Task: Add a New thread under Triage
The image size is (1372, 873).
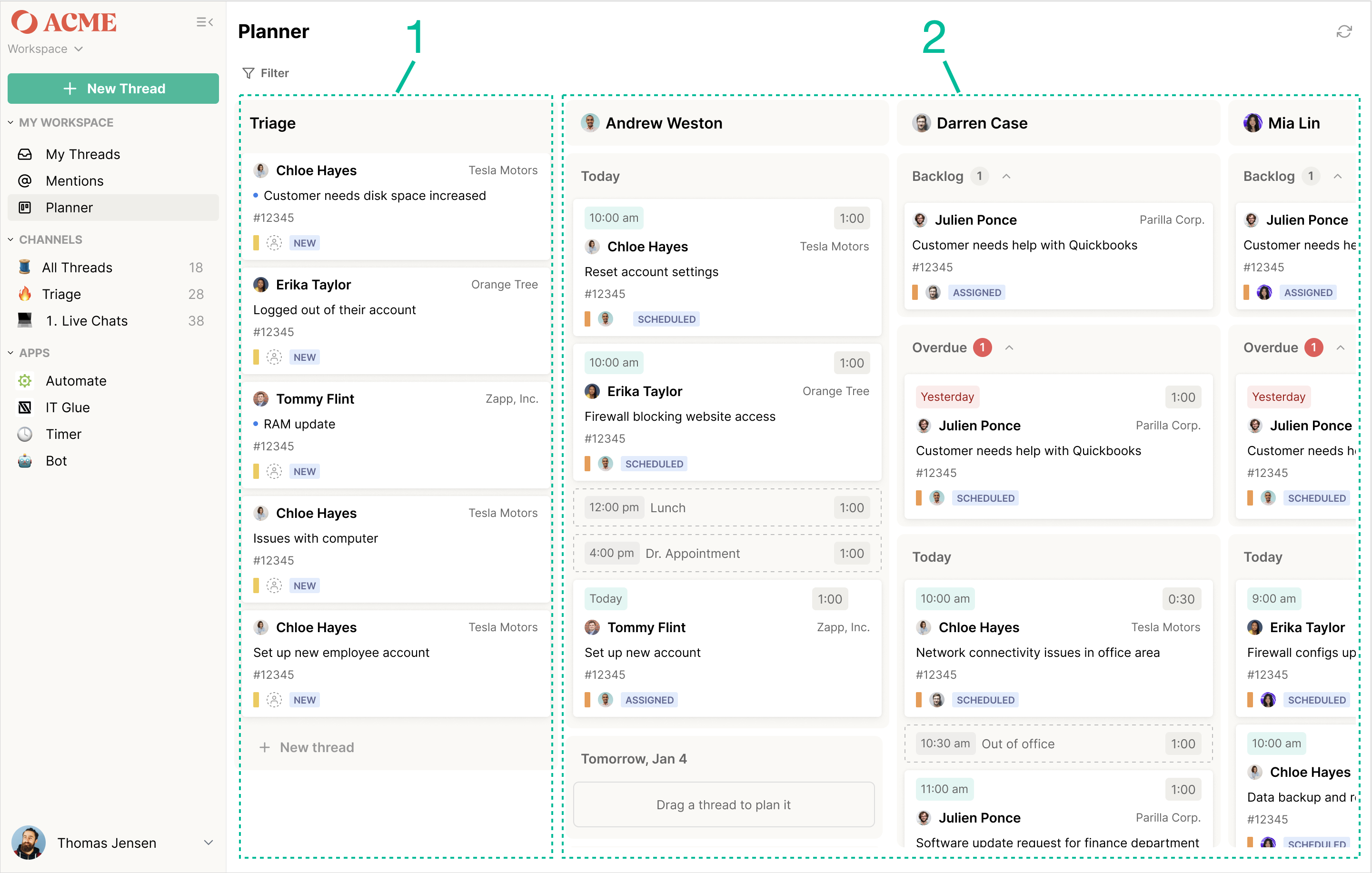Action: coord(307,748)
